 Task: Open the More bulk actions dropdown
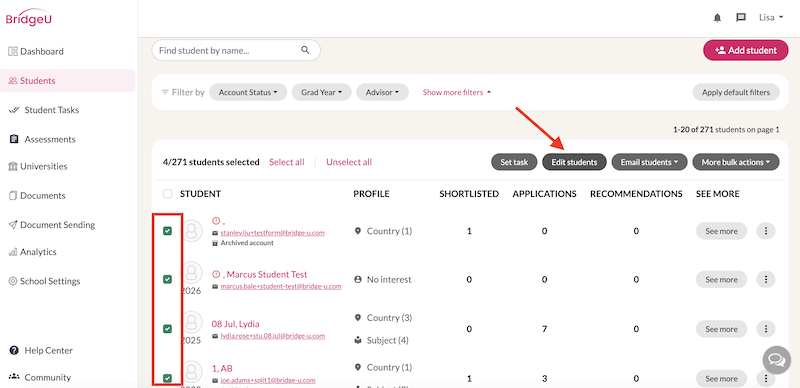click(736, 162)
